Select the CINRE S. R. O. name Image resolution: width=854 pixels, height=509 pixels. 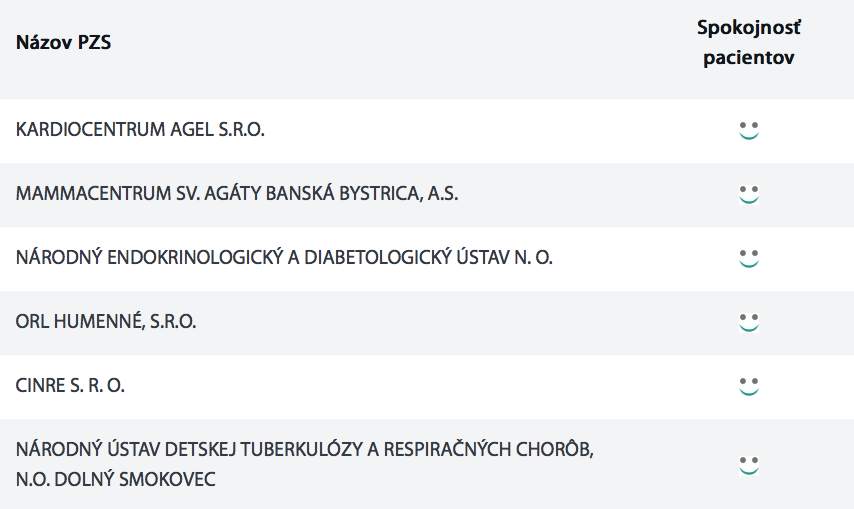(70, 385)
